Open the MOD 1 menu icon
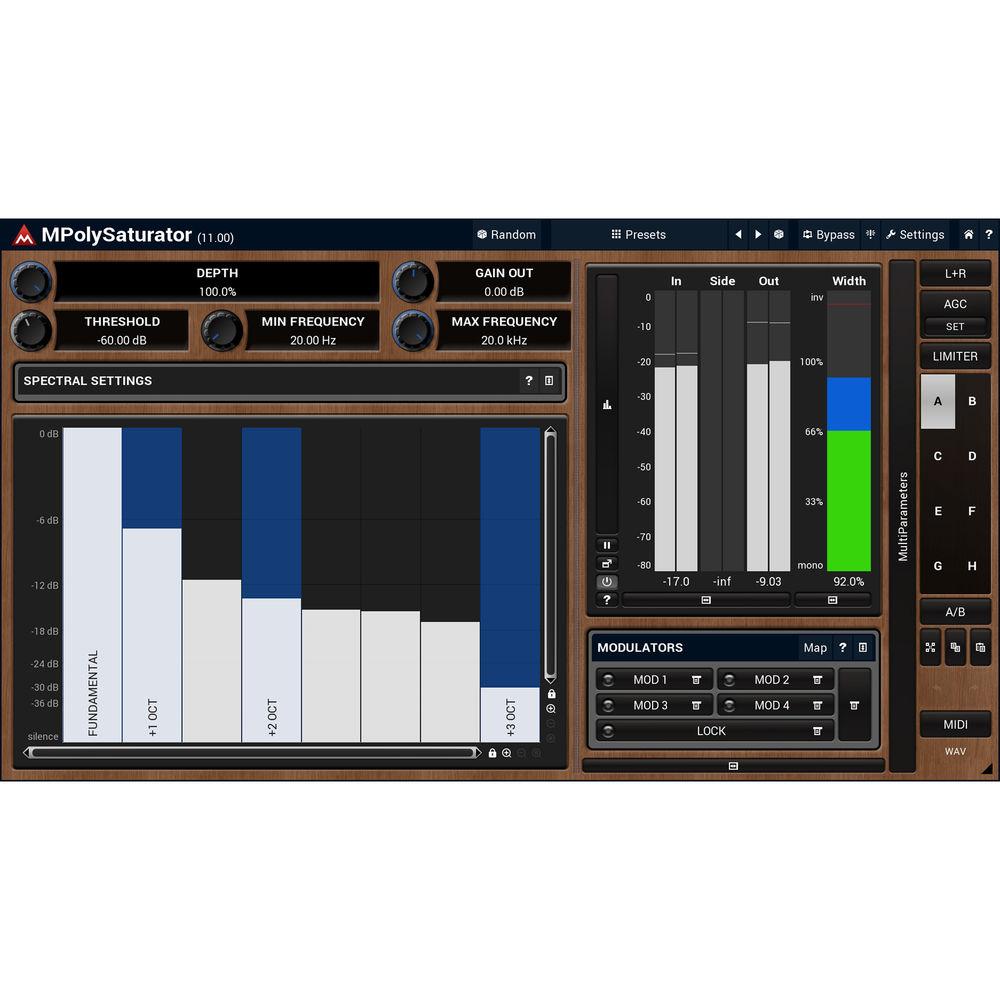 click(x=696, y=680)
